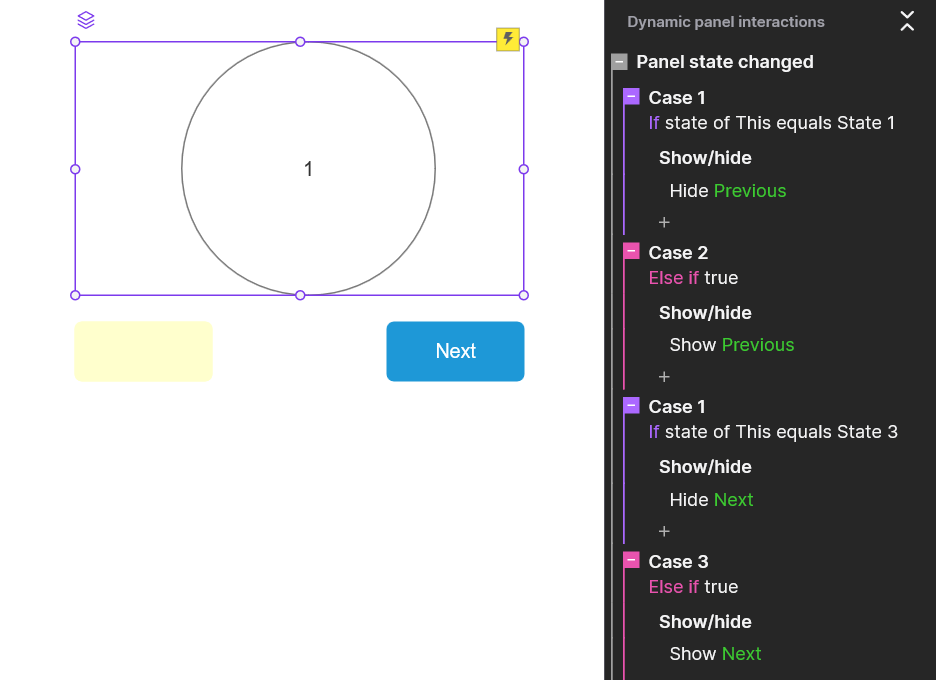Select the condition state equals State 1

[779, 123]
